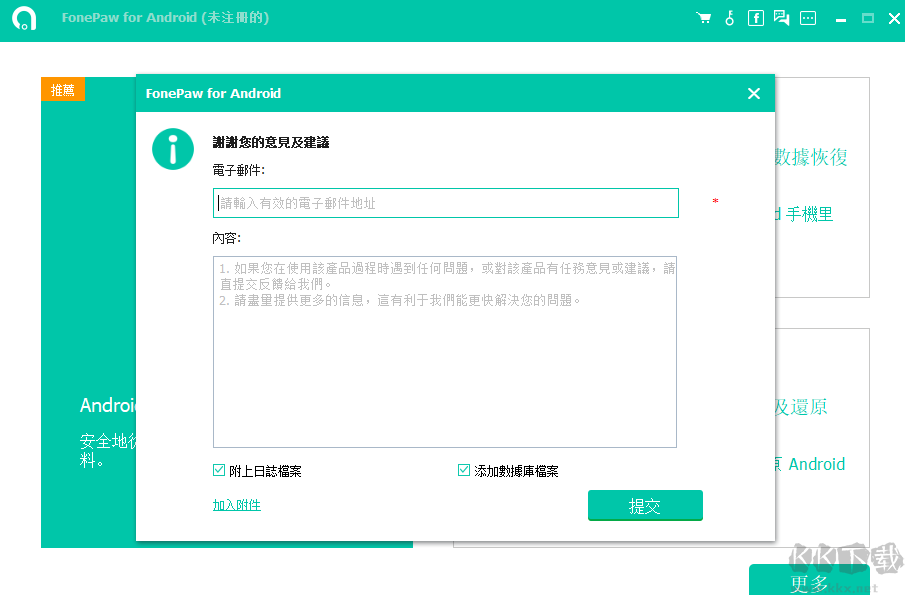Expand the ellipsis menu in title bar
The height and width of the screenshot is (595, 905).
(x=807, y=17)
